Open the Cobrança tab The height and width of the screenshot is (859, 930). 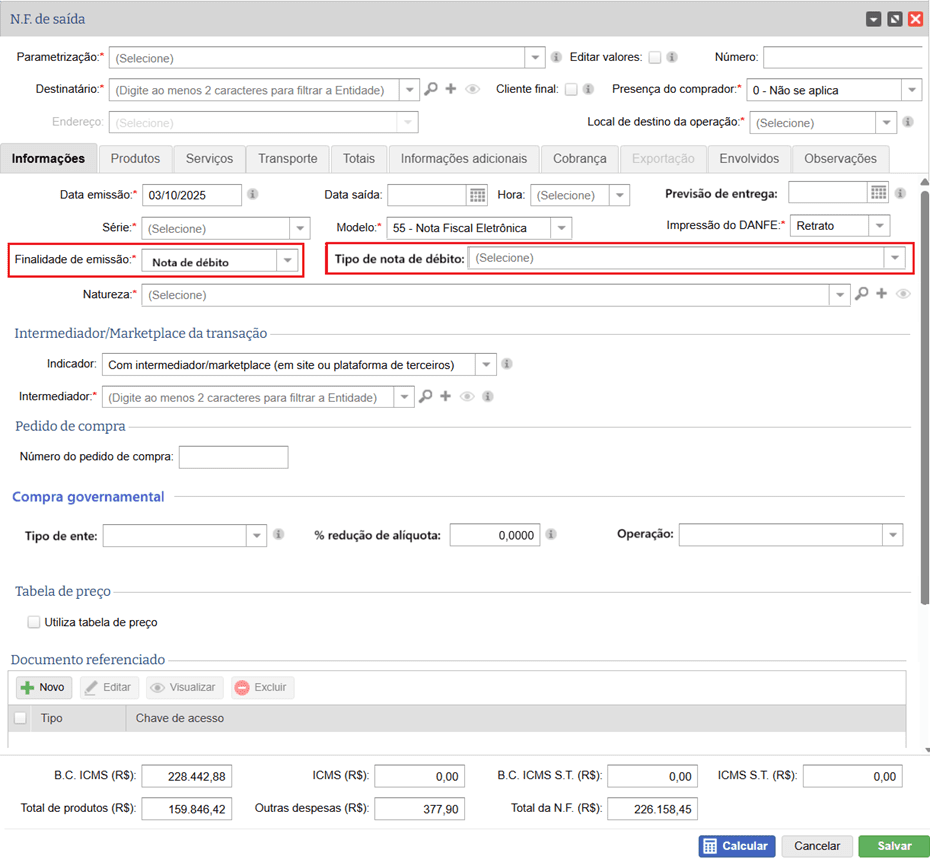[579, 159]
